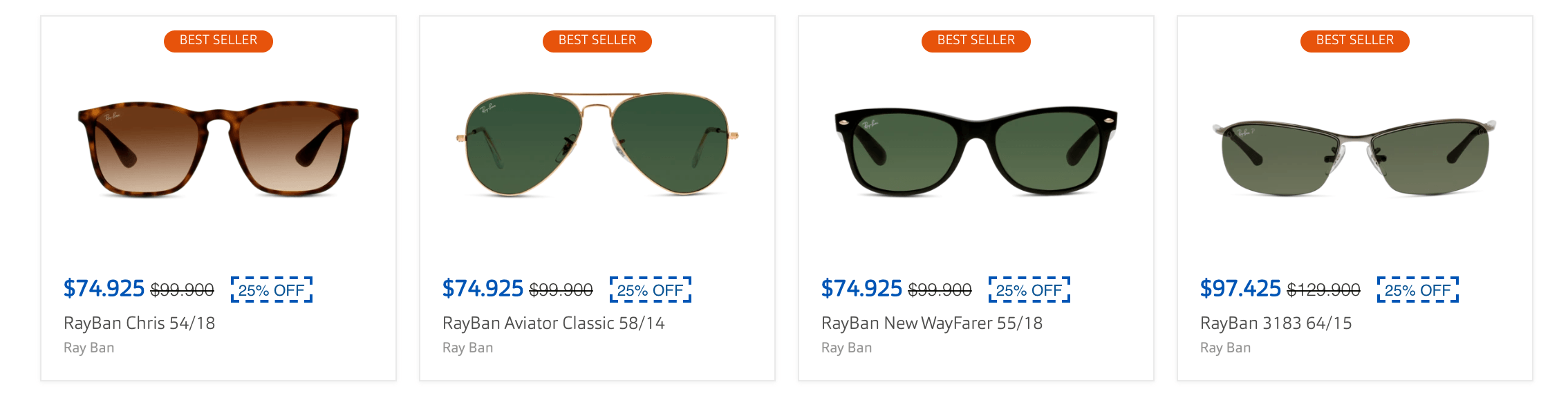View the RayBan 3183 sunglasses photo

(1354, 156)
